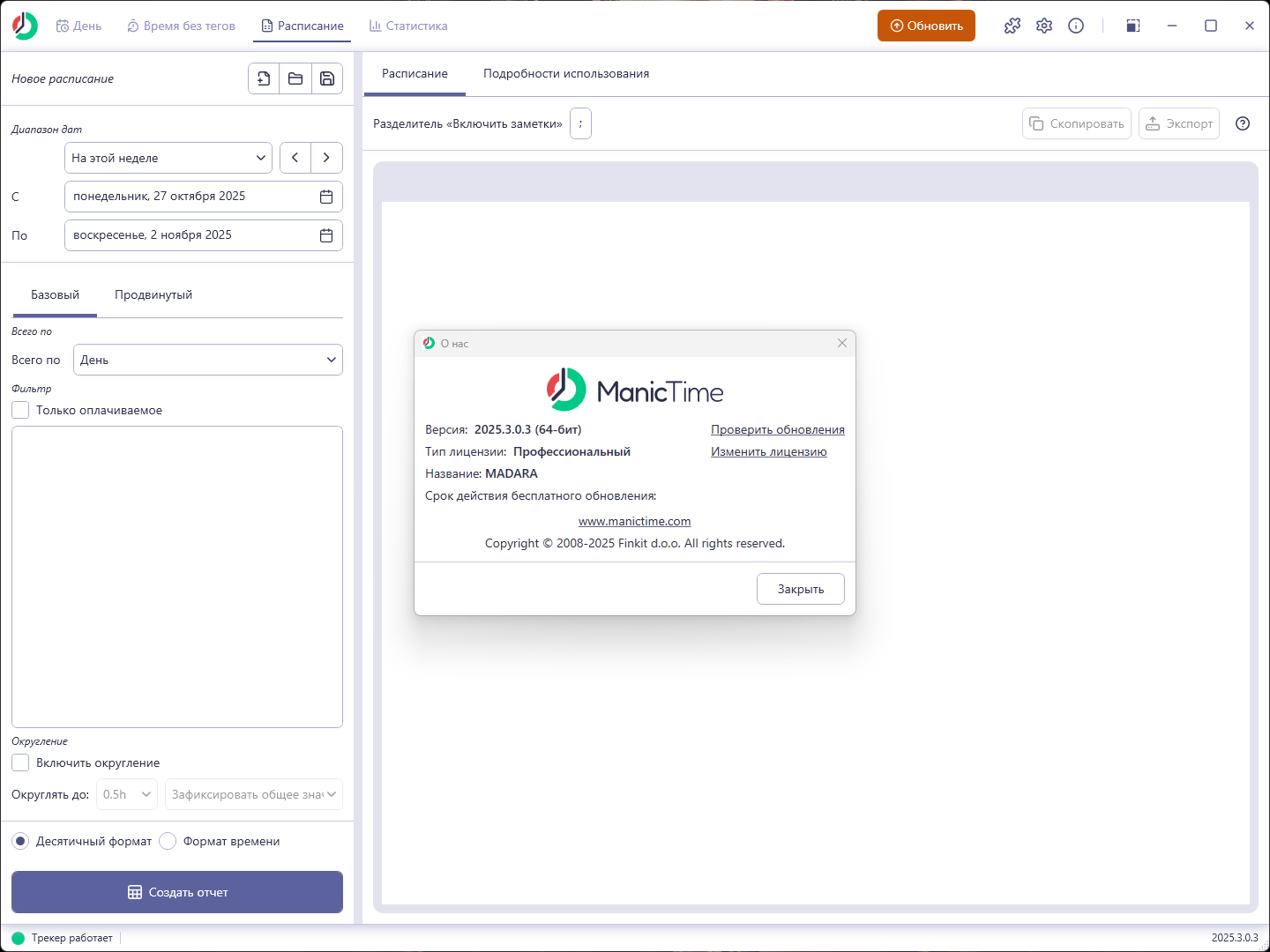1270x952 pixels.
Task: Select the "Базовый" settings tab
Action: pos(55,295)
